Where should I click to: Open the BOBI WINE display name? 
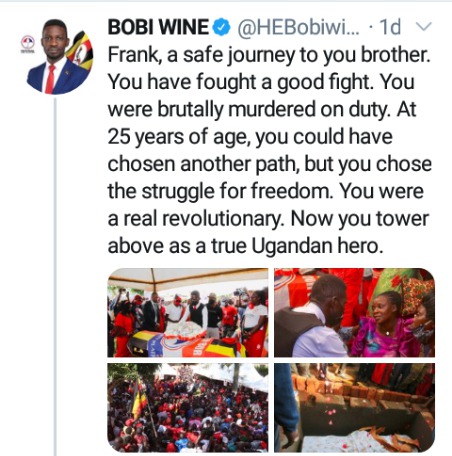coord(158,27)
